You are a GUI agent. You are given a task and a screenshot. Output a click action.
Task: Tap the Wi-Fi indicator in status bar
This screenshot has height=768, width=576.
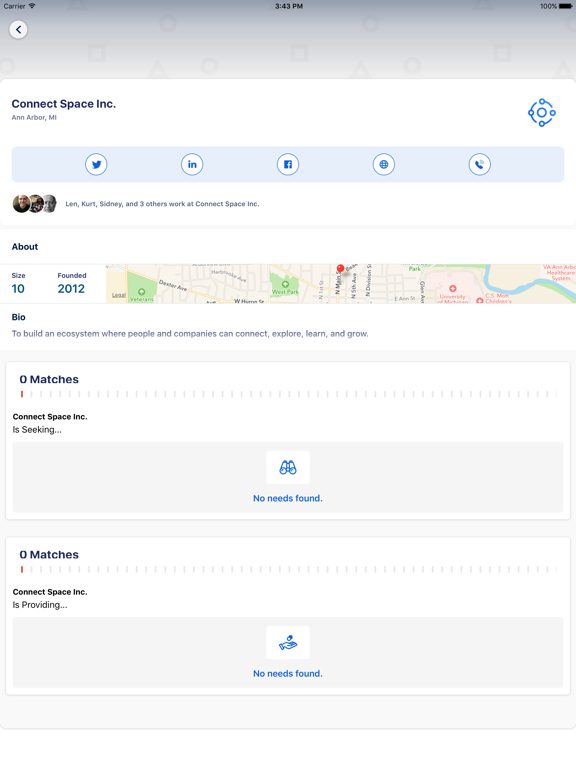click(x=32, y=6)
